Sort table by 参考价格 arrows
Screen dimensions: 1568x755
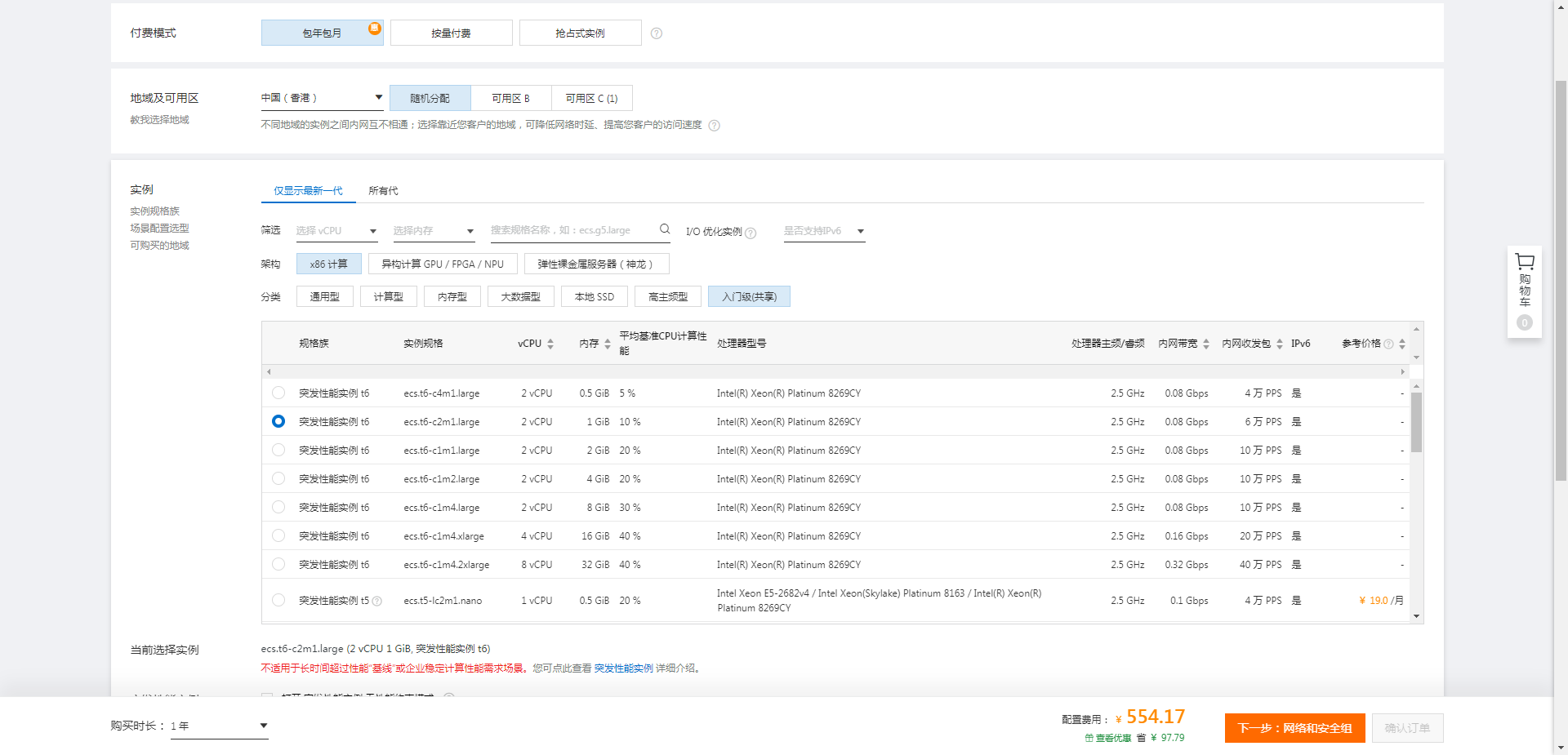[1402, 344]
